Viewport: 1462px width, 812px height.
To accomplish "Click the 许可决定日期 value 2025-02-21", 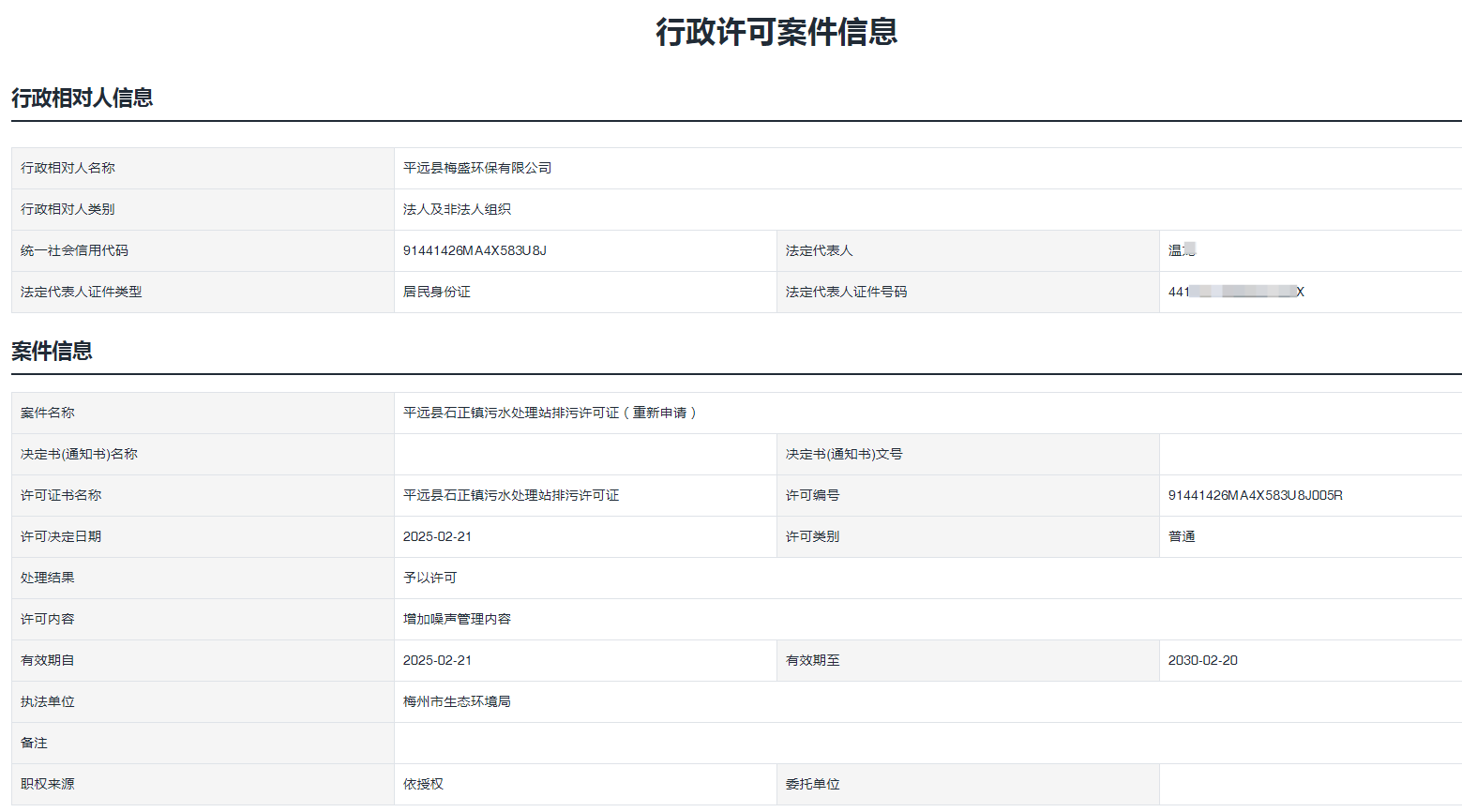I will (x=437, y=536).
